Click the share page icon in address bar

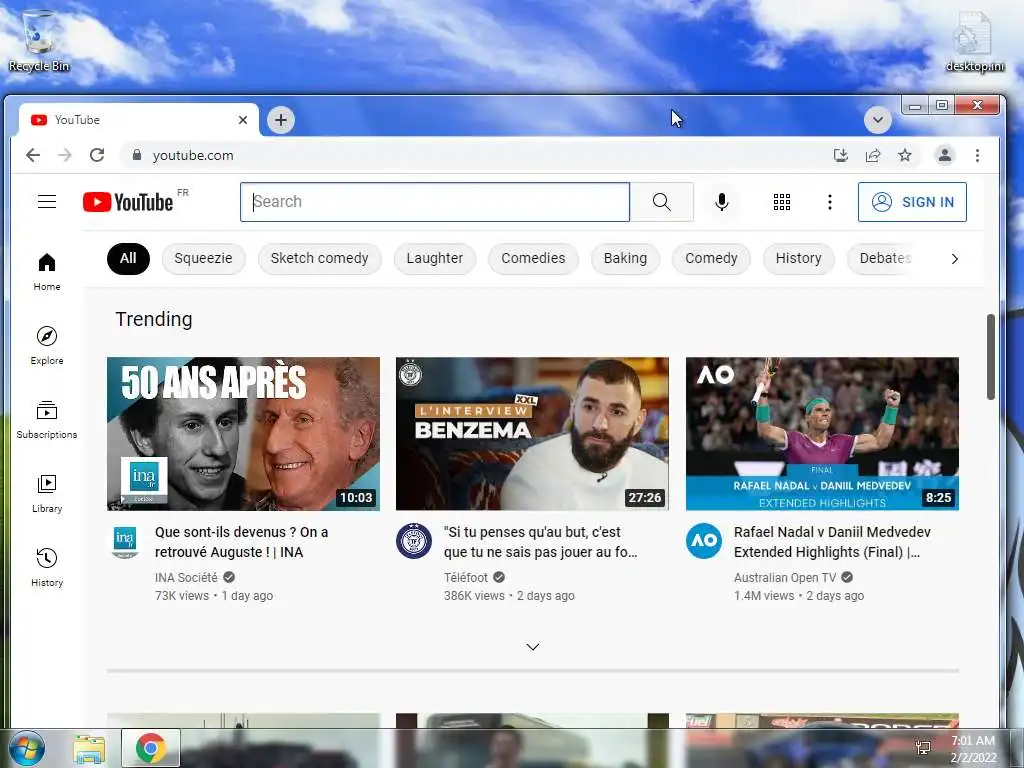point(872,155)
